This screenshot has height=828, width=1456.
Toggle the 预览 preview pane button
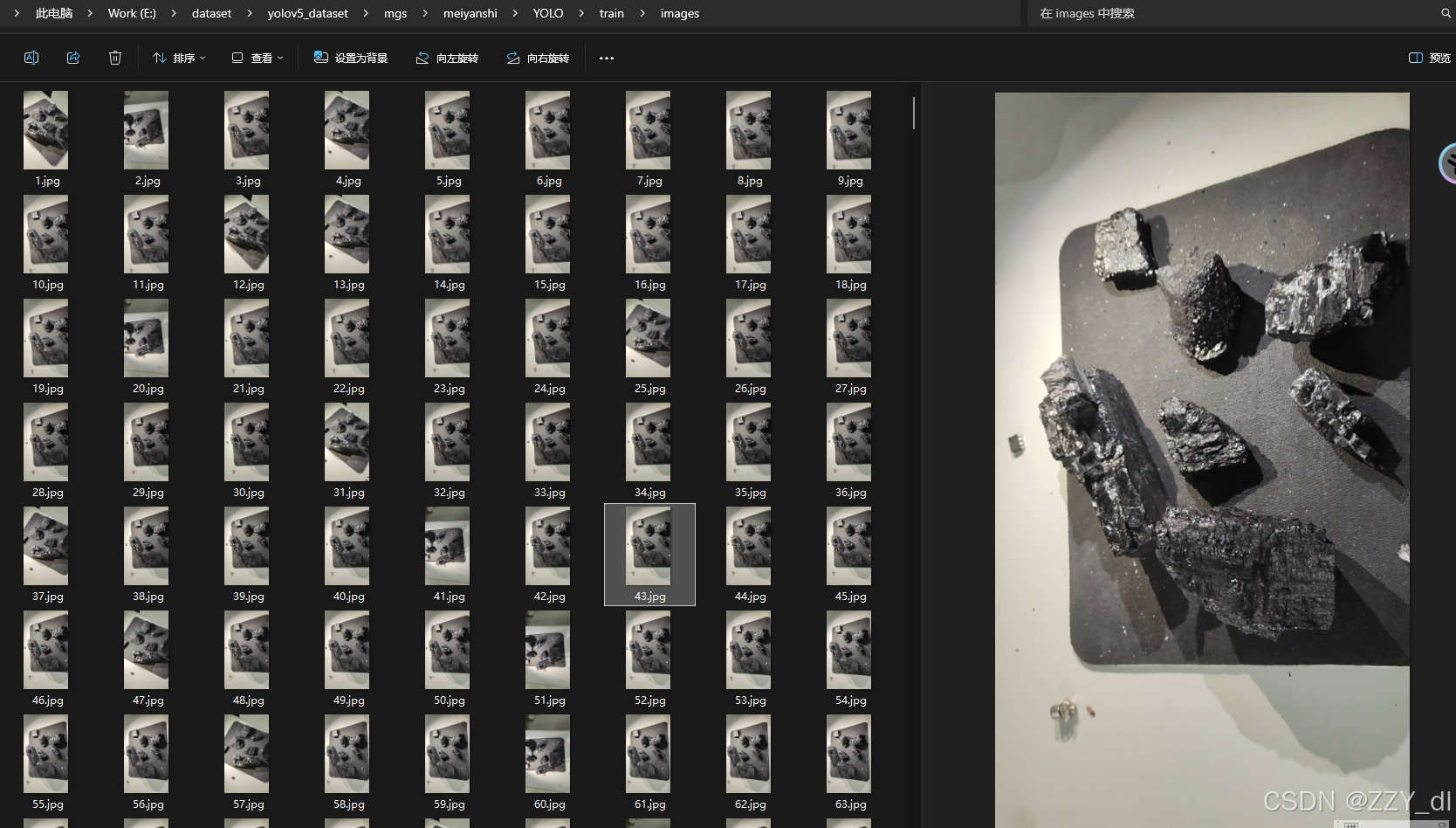coord(1430,58)
